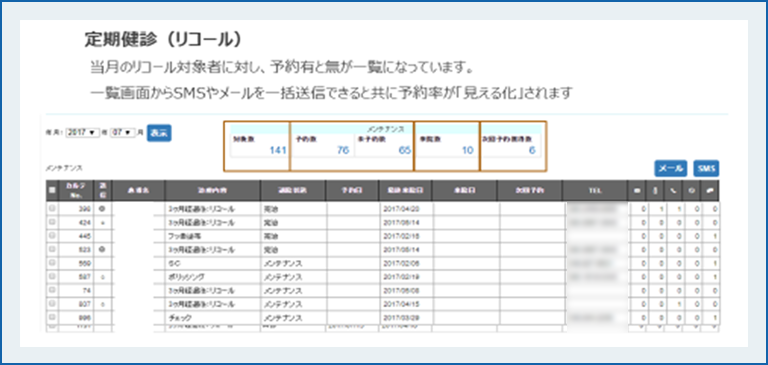
Task: Click the reserved count value 76
Action: [343, 150]
